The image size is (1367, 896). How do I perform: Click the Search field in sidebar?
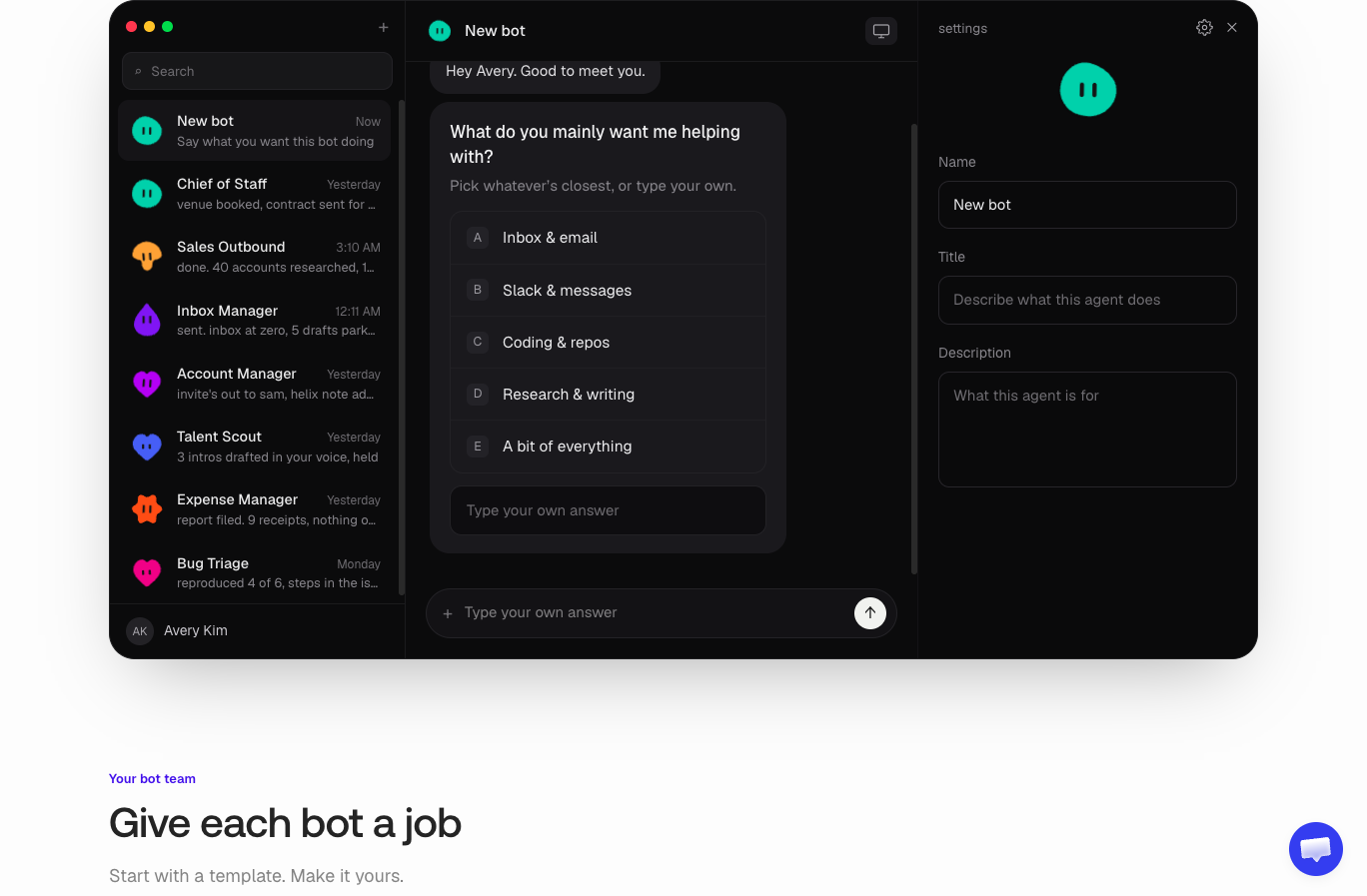pyautogui.click(x=257, y=71)
